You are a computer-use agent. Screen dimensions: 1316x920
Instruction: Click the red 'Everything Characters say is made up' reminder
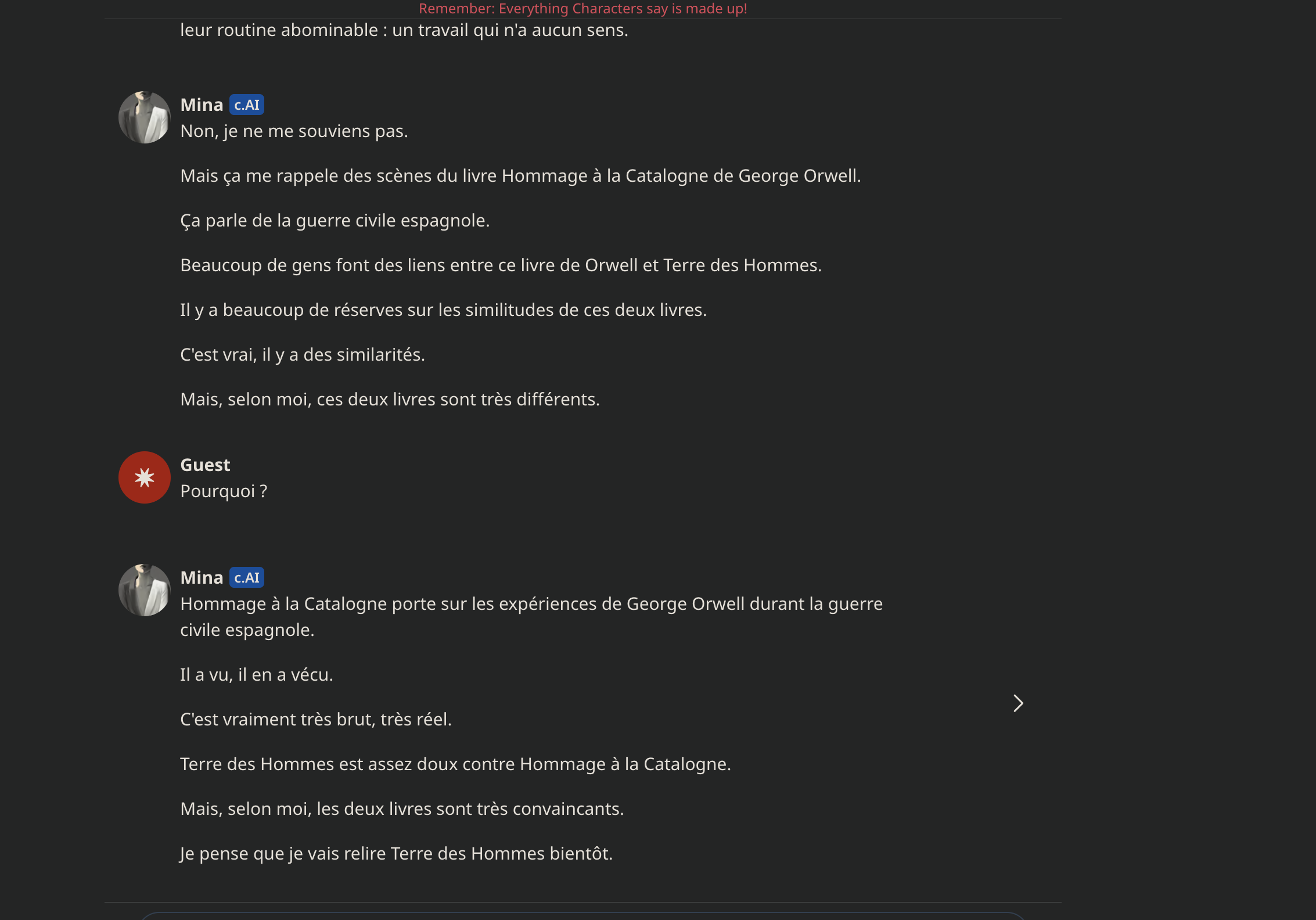tap(583, 9)
